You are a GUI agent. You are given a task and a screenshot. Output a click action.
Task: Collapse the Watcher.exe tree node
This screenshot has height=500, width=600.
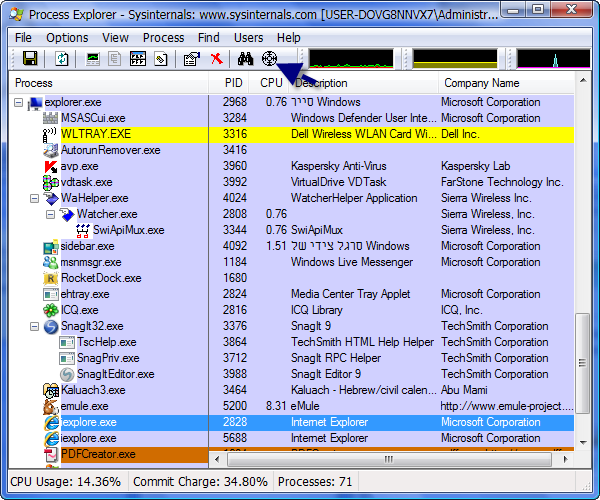click(51, 215)
